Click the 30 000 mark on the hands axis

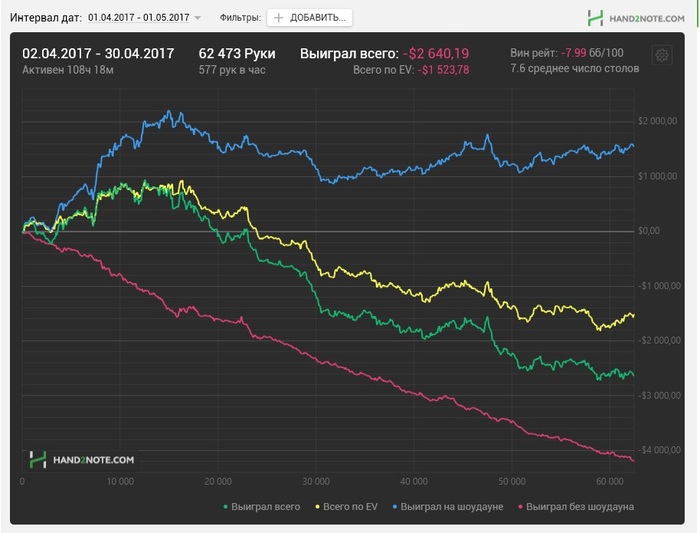pyautogui.click(x=315, y=480)
